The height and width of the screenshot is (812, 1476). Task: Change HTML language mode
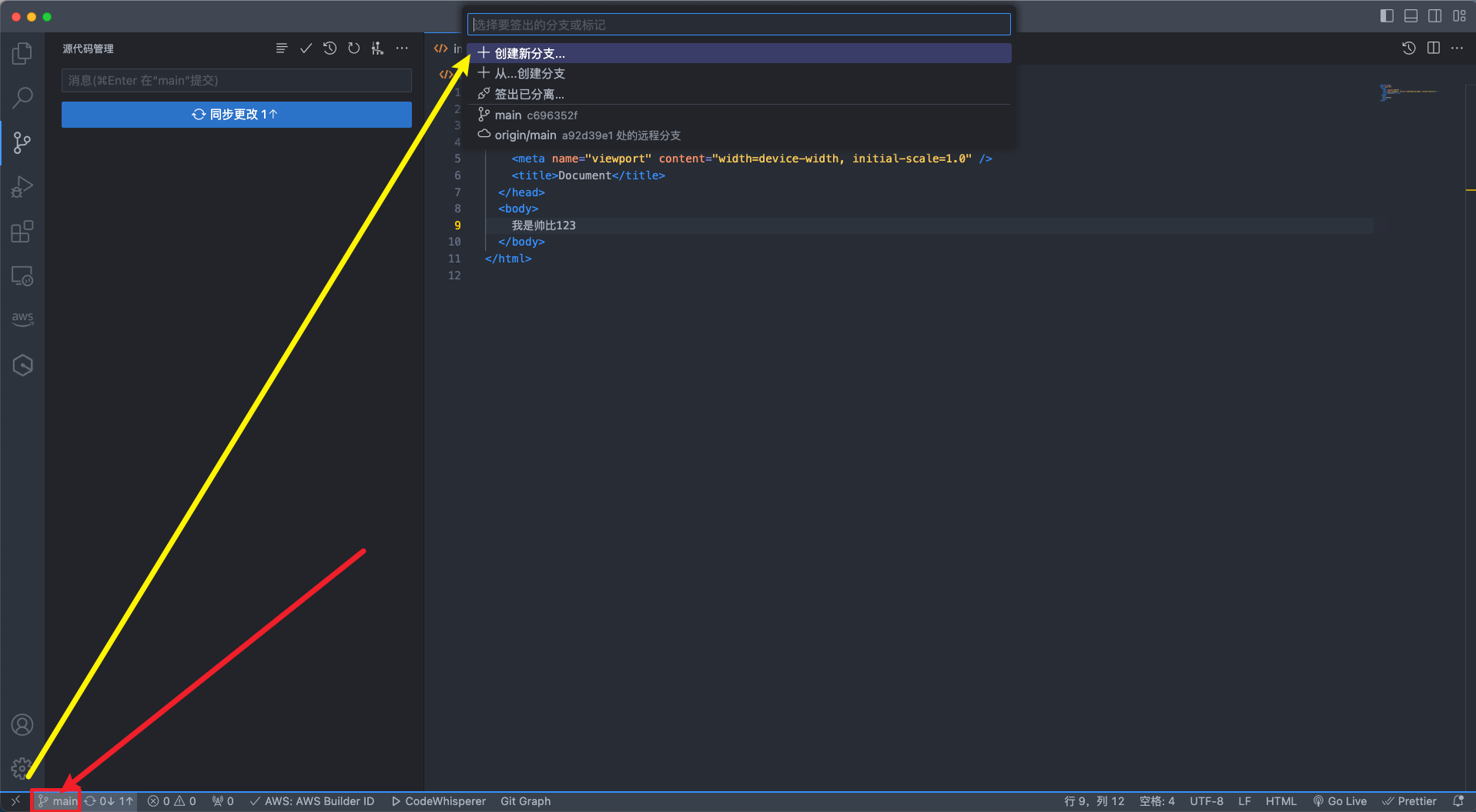pos(1281,801)
